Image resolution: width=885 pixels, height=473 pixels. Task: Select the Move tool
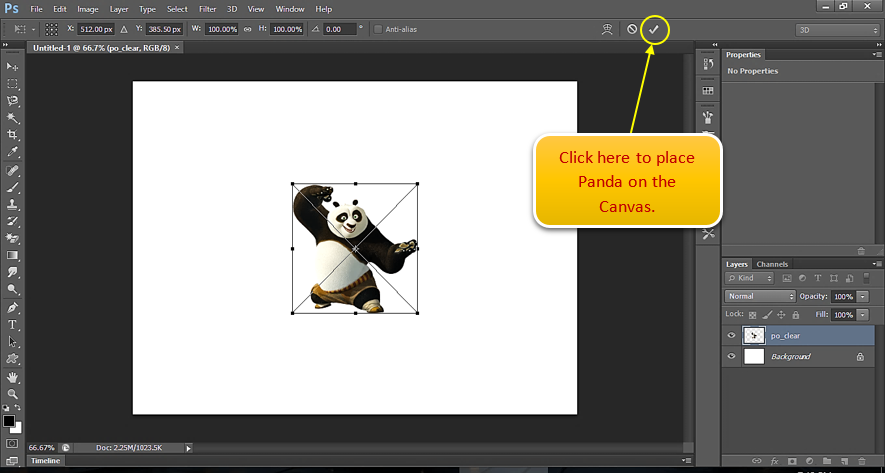coord(12,67)
